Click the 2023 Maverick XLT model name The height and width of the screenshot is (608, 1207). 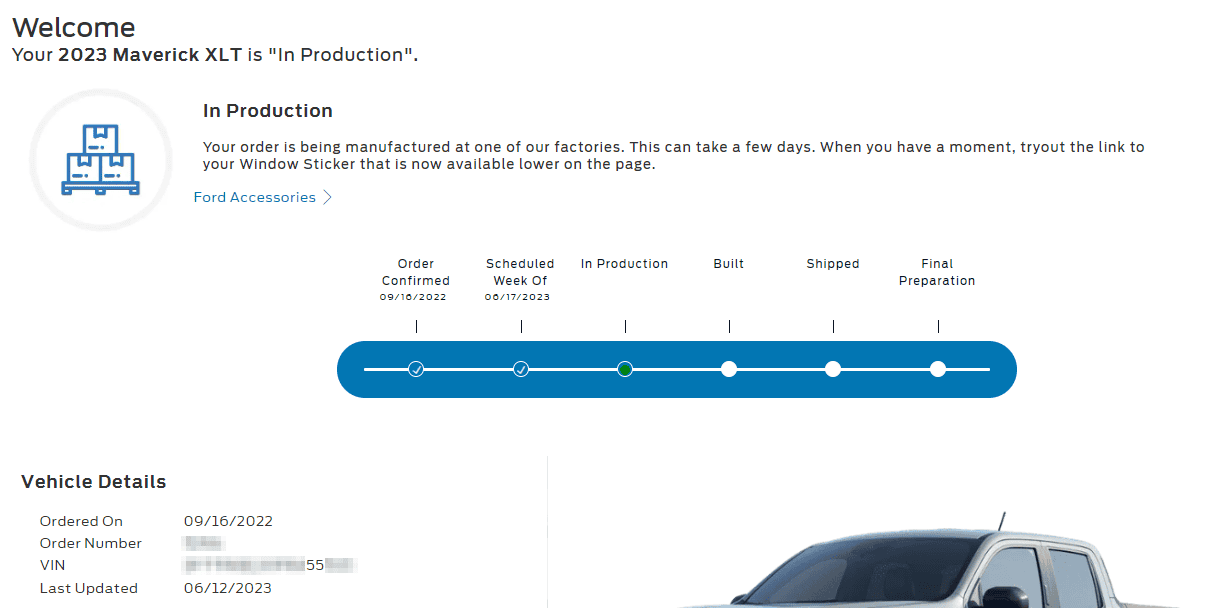150,55
